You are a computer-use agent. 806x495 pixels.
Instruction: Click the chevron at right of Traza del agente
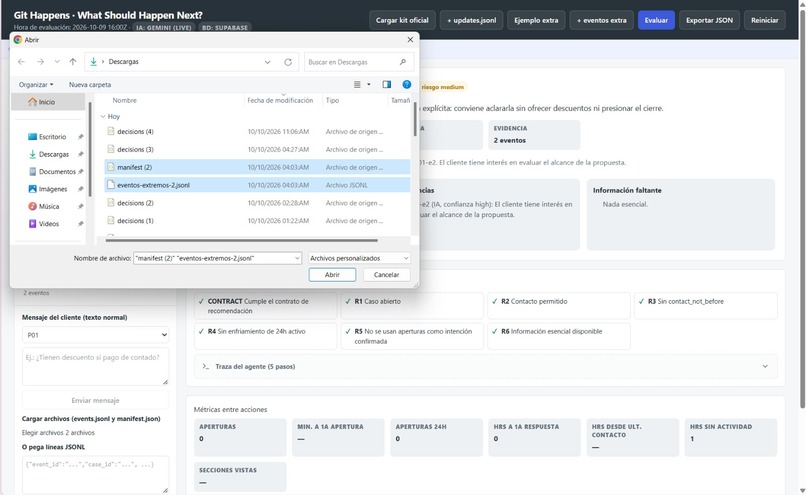pyautogui.click(x=765, y=366)
